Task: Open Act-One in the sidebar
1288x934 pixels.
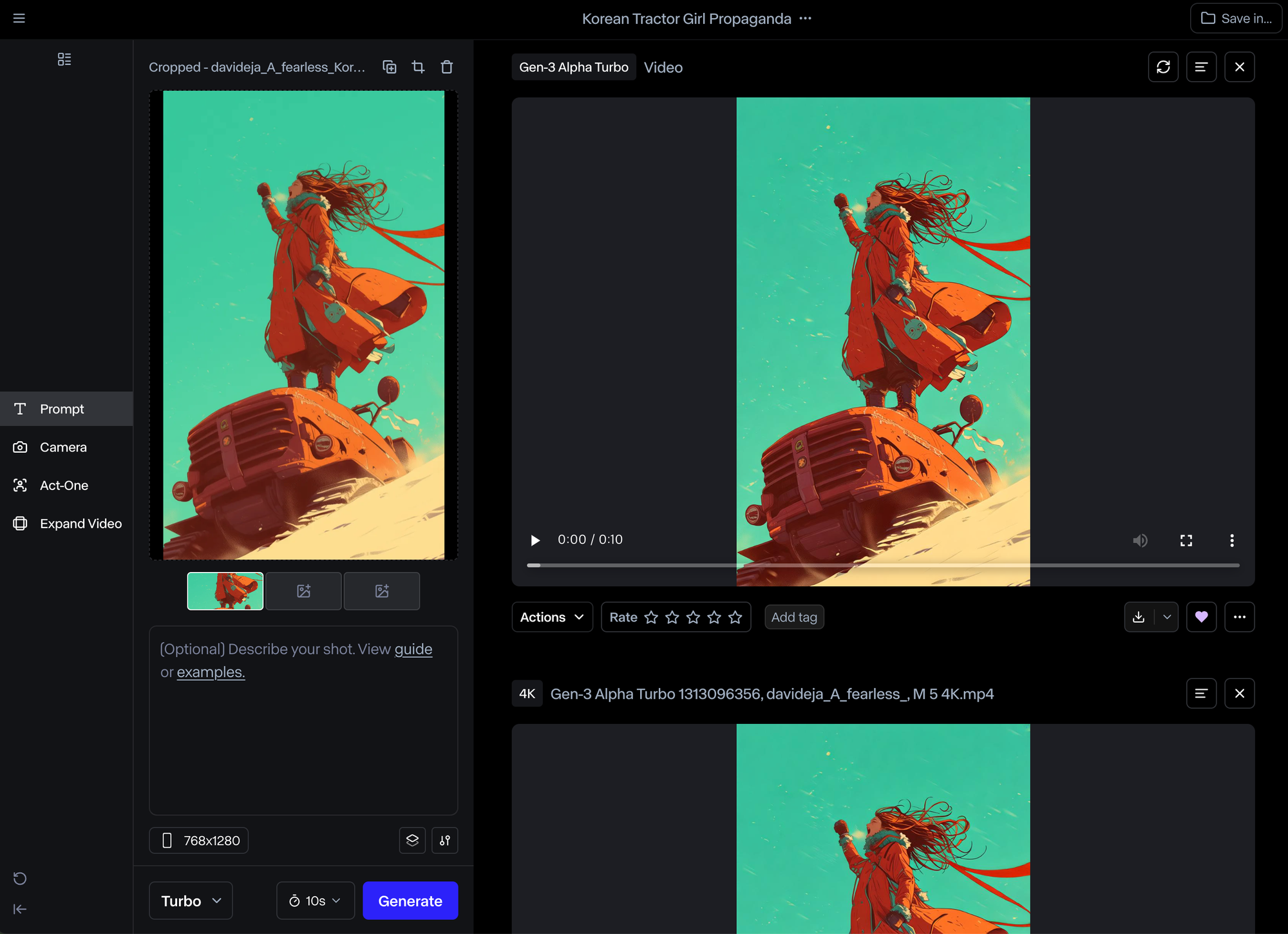Action: [x=64, y=485]
